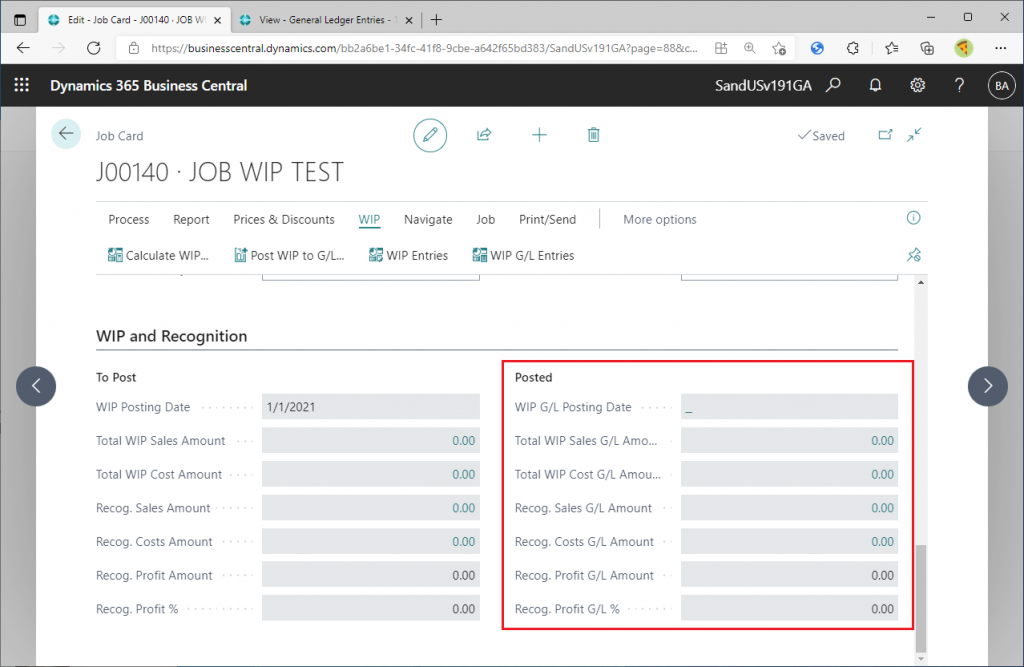
Task: Click the Dynamics 365 Business Central title
Action: point(149,86)
